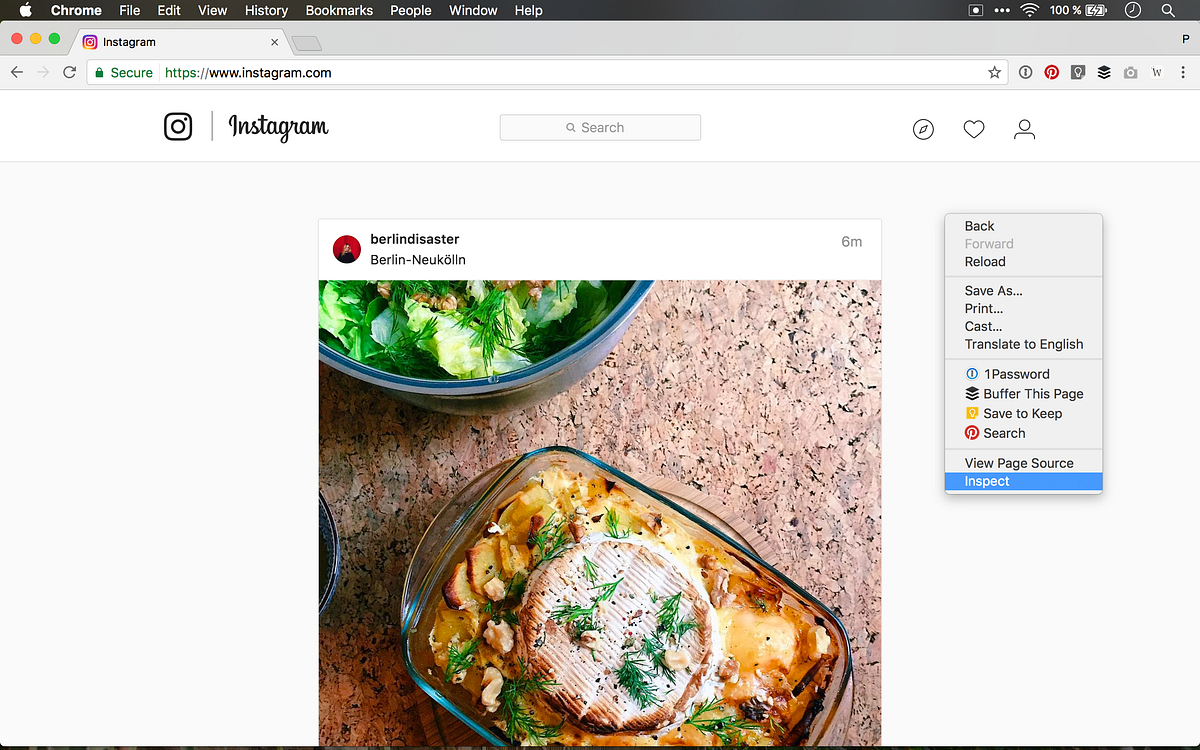The height and width of the screenshot is (750, 1200).
Task: Choose Pinterest Search in context menu
Action: click(1023, 434)
